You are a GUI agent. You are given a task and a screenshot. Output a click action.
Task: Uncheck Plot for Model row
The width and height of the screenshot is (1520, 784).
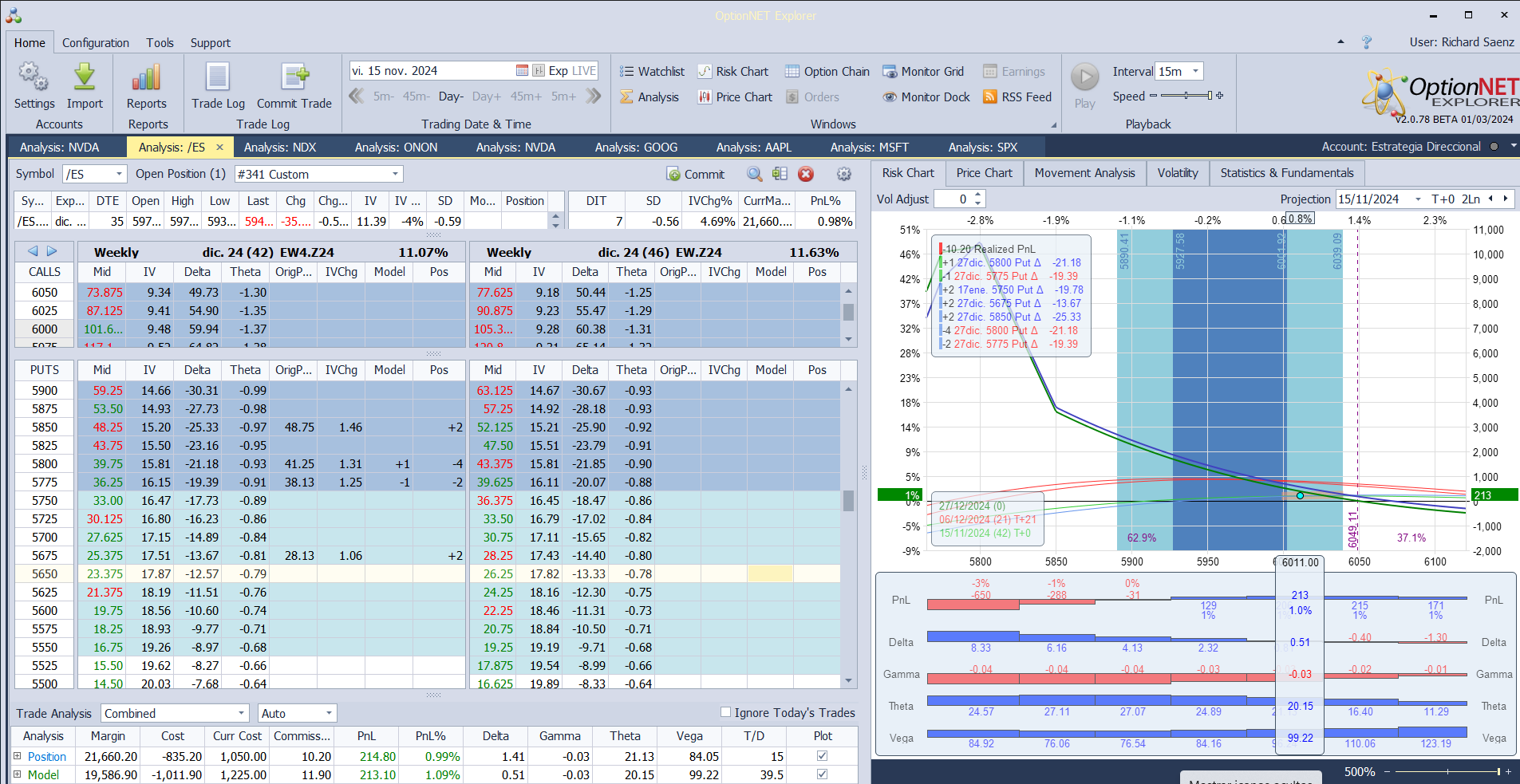823,774
